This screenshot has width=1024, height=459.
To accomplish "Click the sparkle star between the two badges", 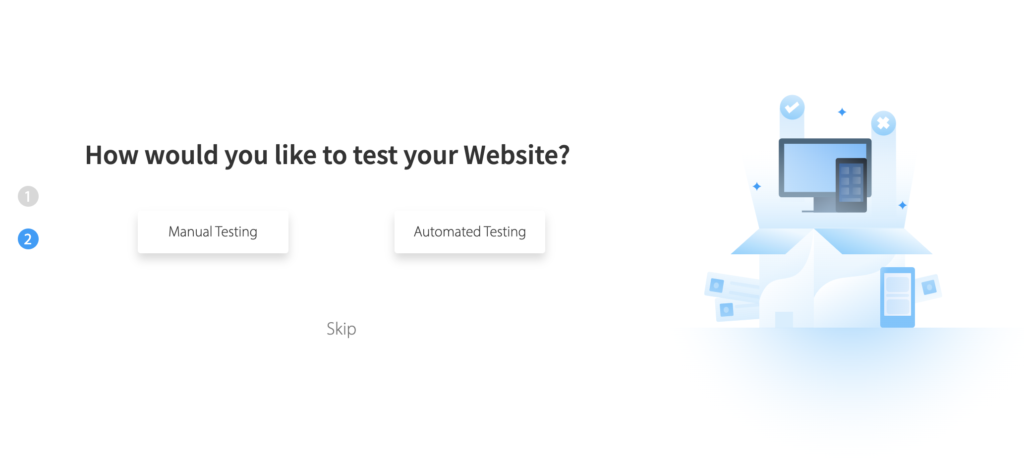I will [842, 112].
